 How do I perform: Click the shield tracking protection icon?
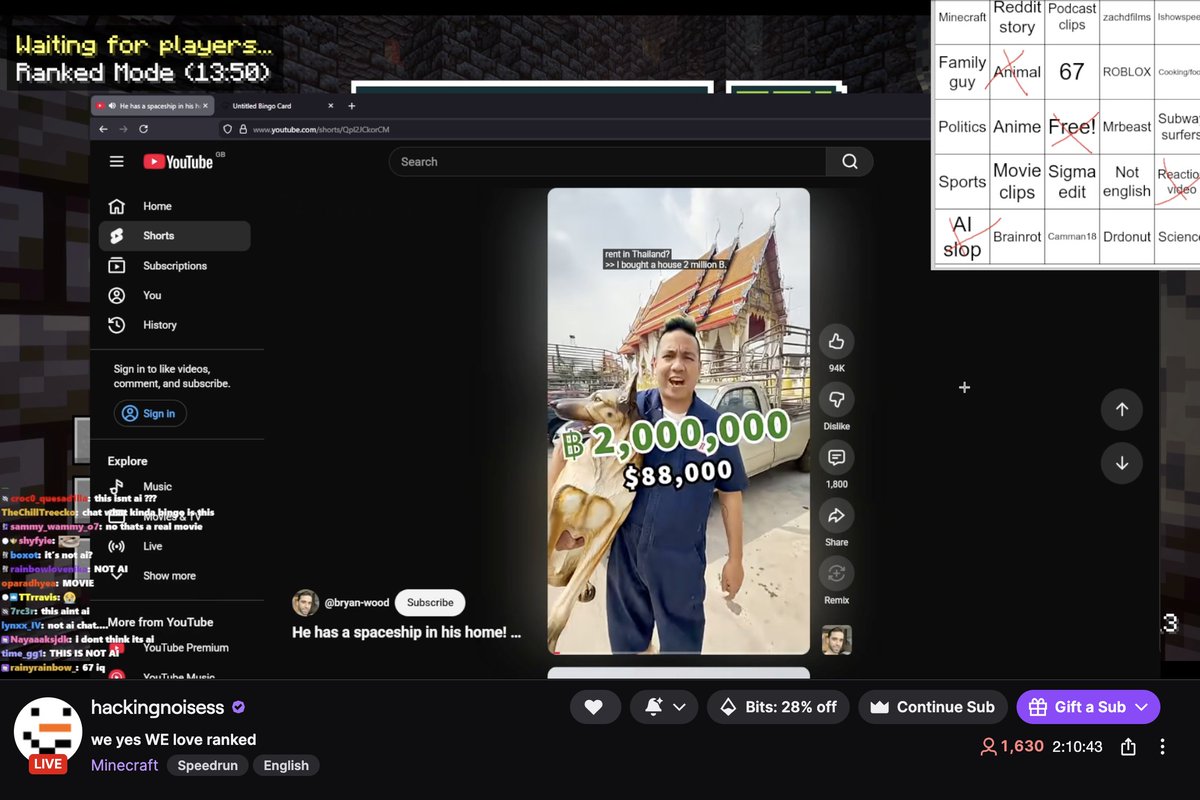tap(228, 129)
